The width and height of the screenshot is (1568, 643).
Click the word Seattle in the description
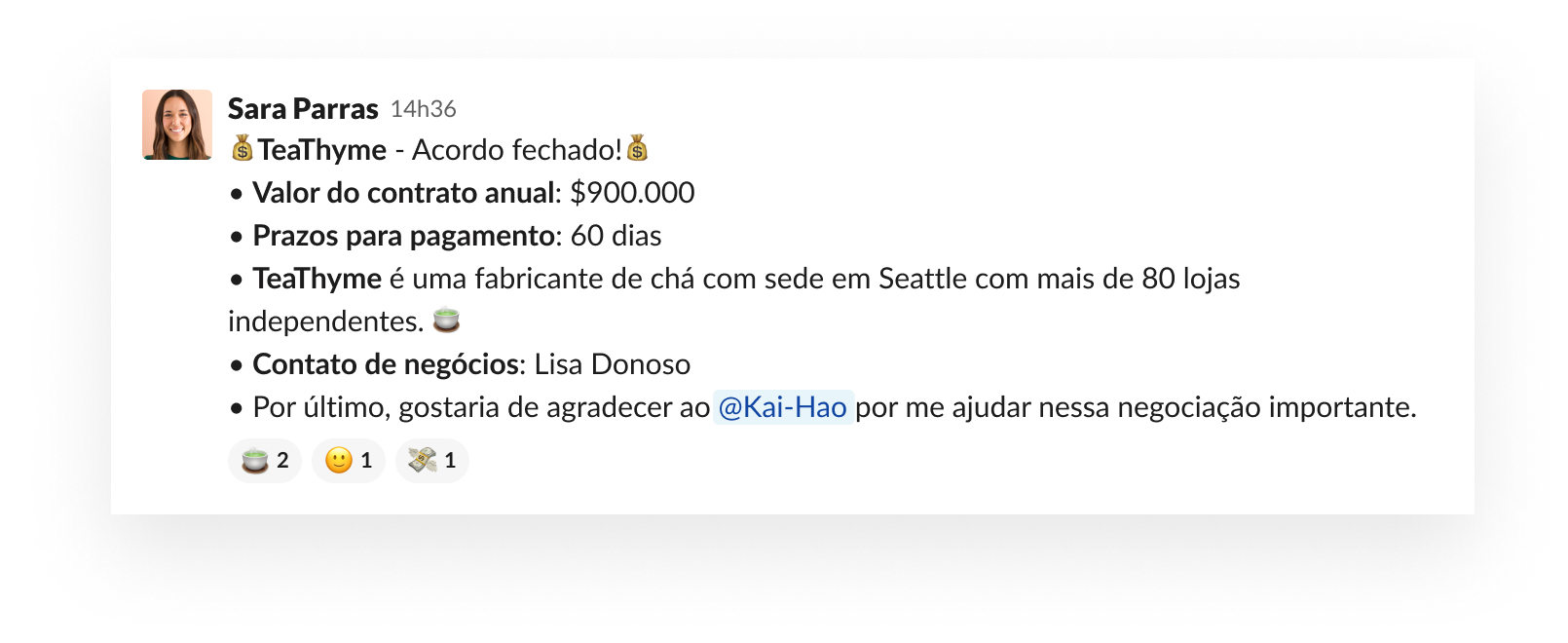coord(923,279)
